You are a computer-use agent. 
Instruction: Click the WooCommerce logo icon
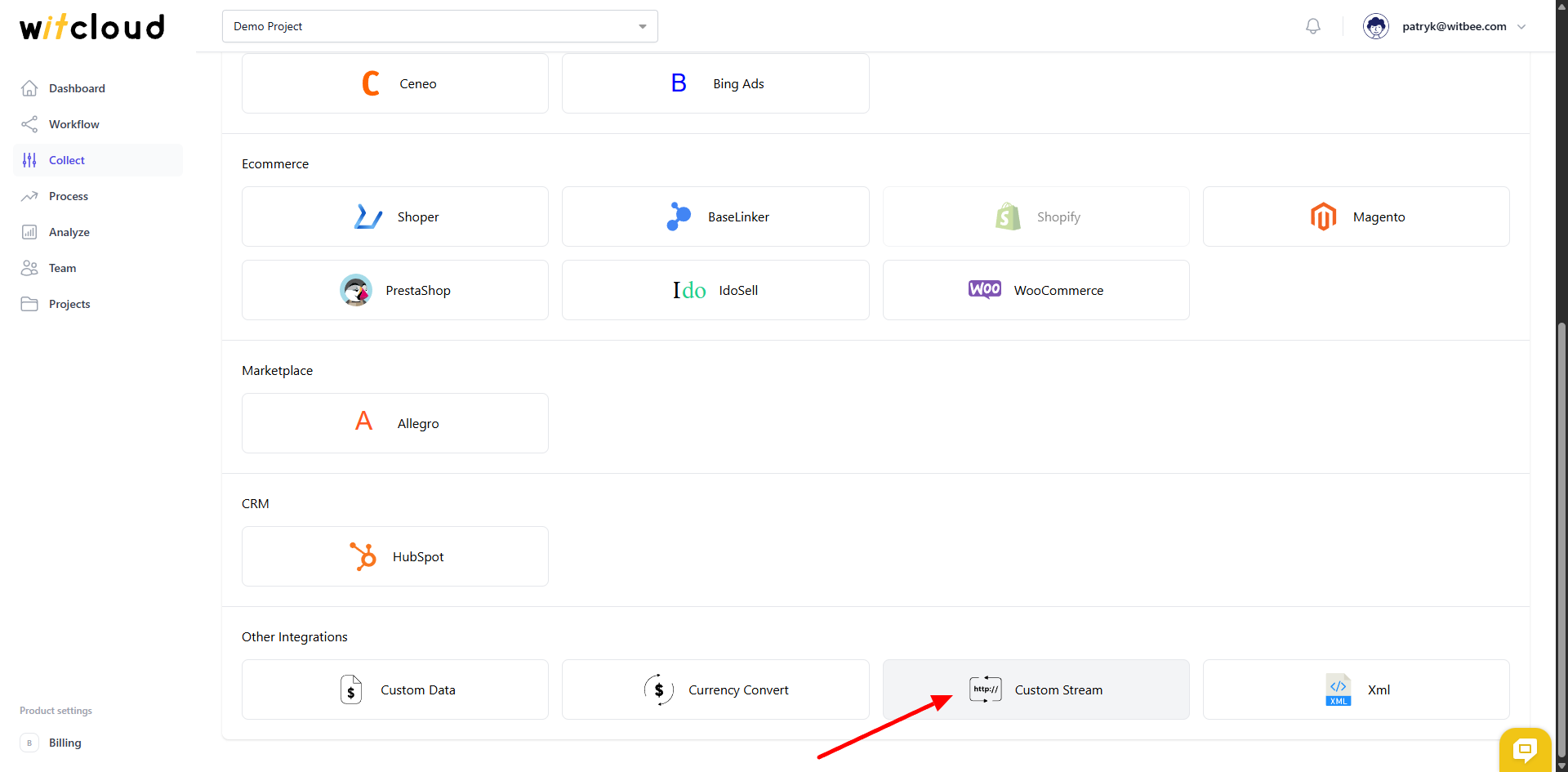click(x=984, y=290)
